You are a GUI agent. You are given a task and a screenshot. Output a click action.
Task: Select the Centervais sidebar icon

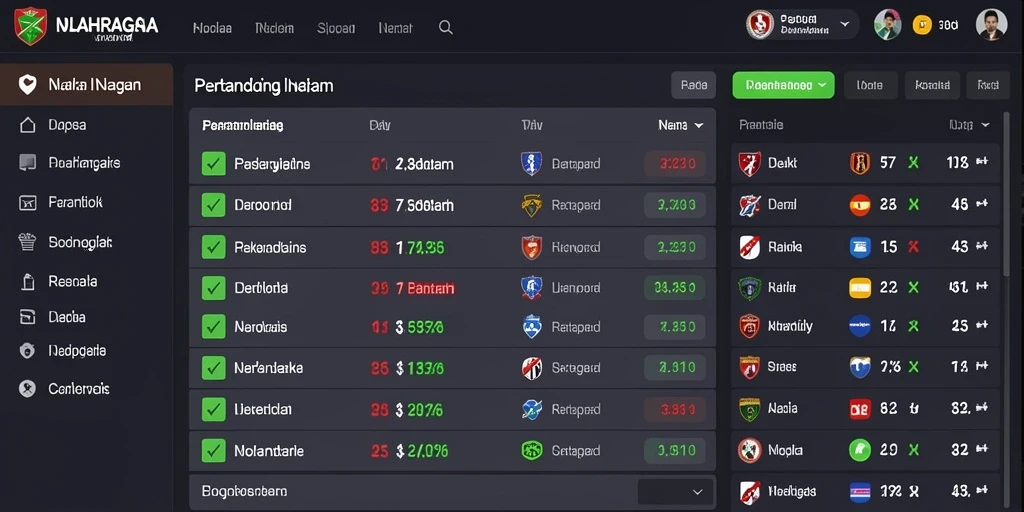27,389
